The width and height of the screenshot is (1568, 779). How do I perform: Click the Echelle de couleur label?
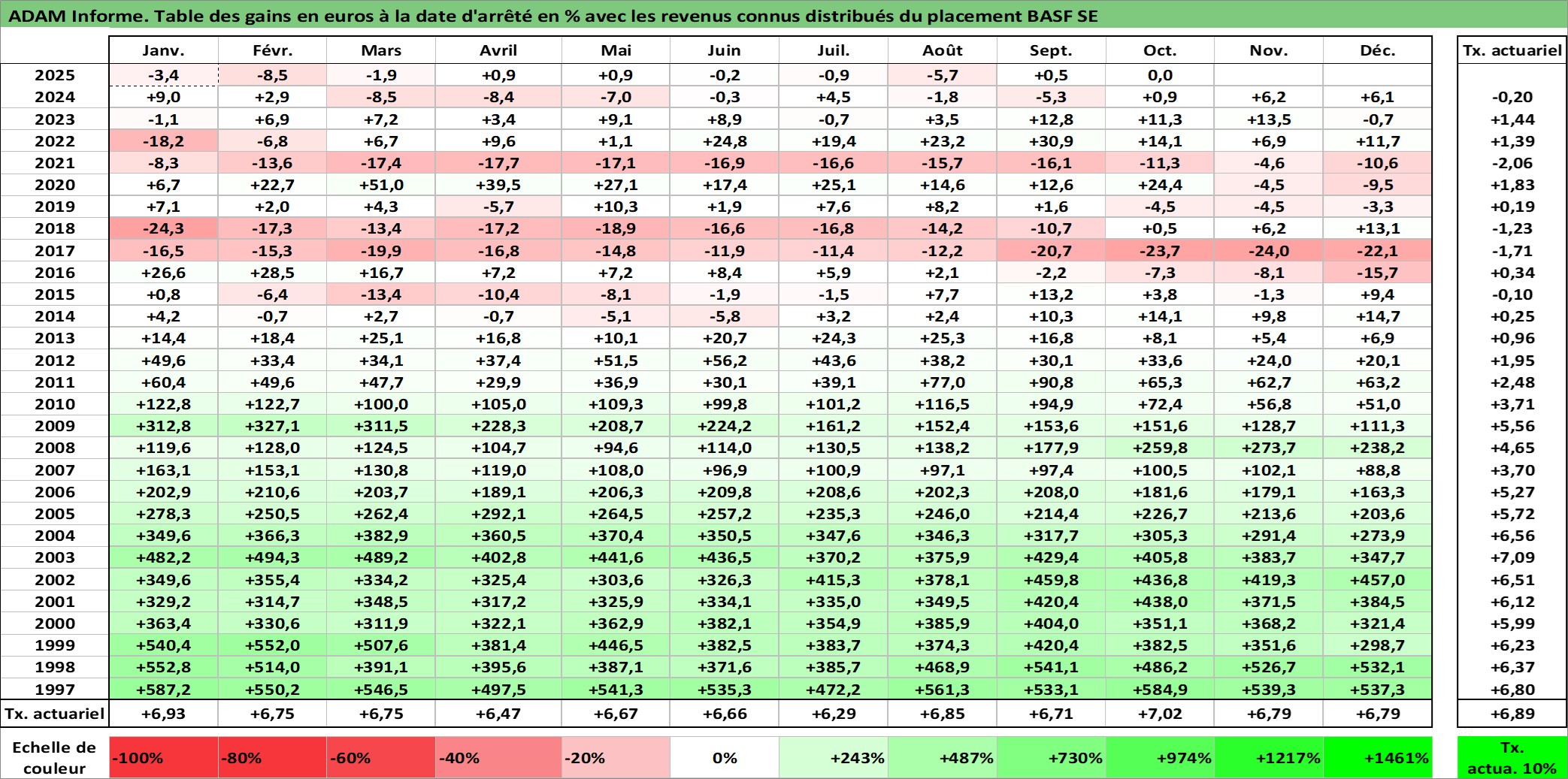pyautogui.click(x=55, y=757)
